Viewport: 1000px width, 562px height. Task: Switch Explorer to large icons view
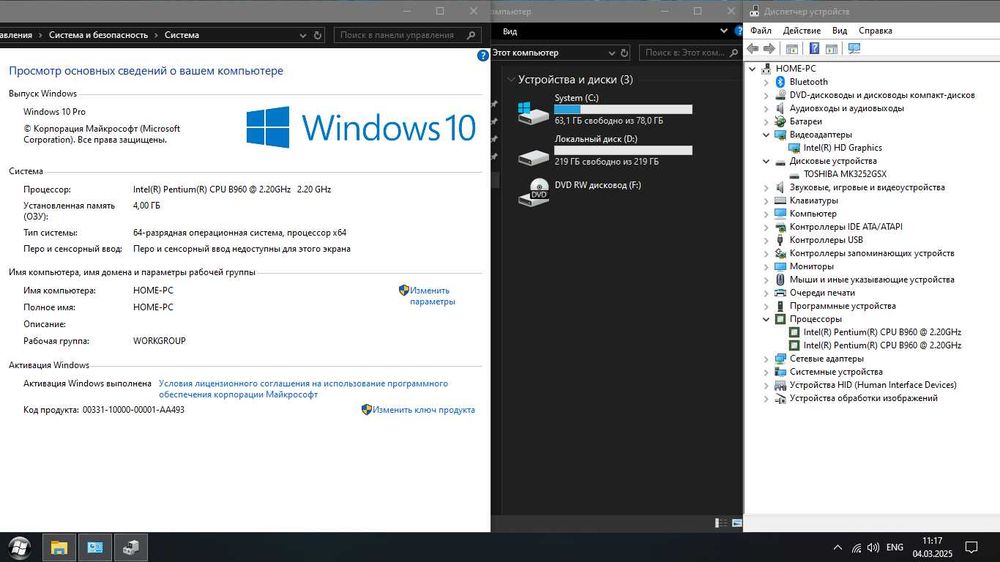click(x=737, y=523)
